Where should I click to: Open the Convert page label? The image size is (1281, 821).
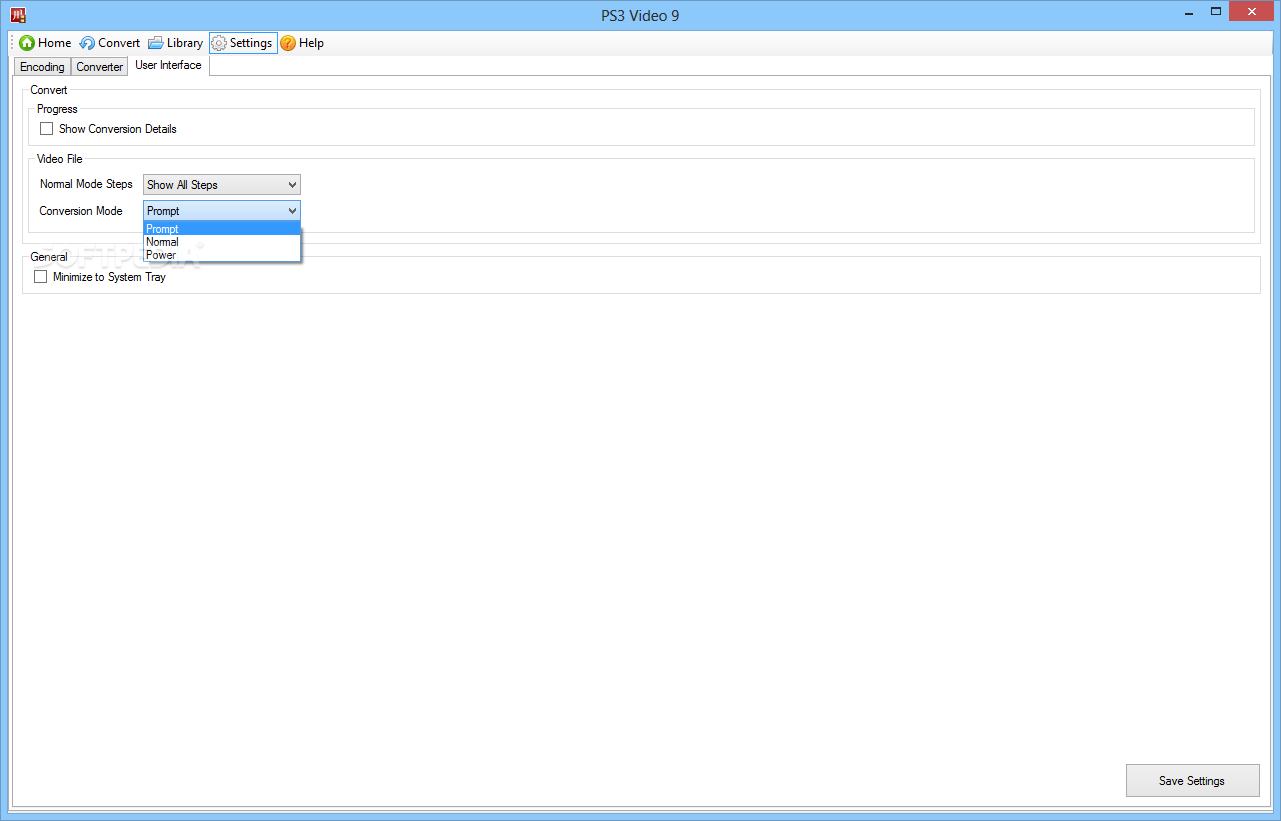(x=119, y=43)
